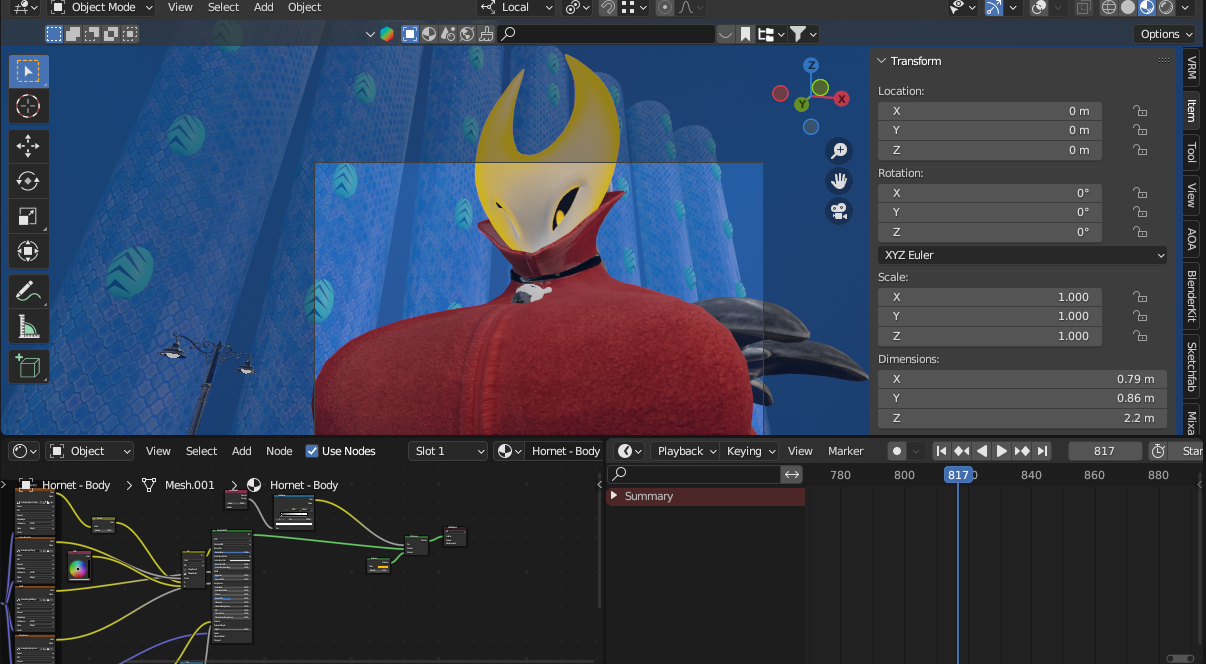1206x664 pixels.
Task: Toggle the Location X lock
Action: (1139, 111)
